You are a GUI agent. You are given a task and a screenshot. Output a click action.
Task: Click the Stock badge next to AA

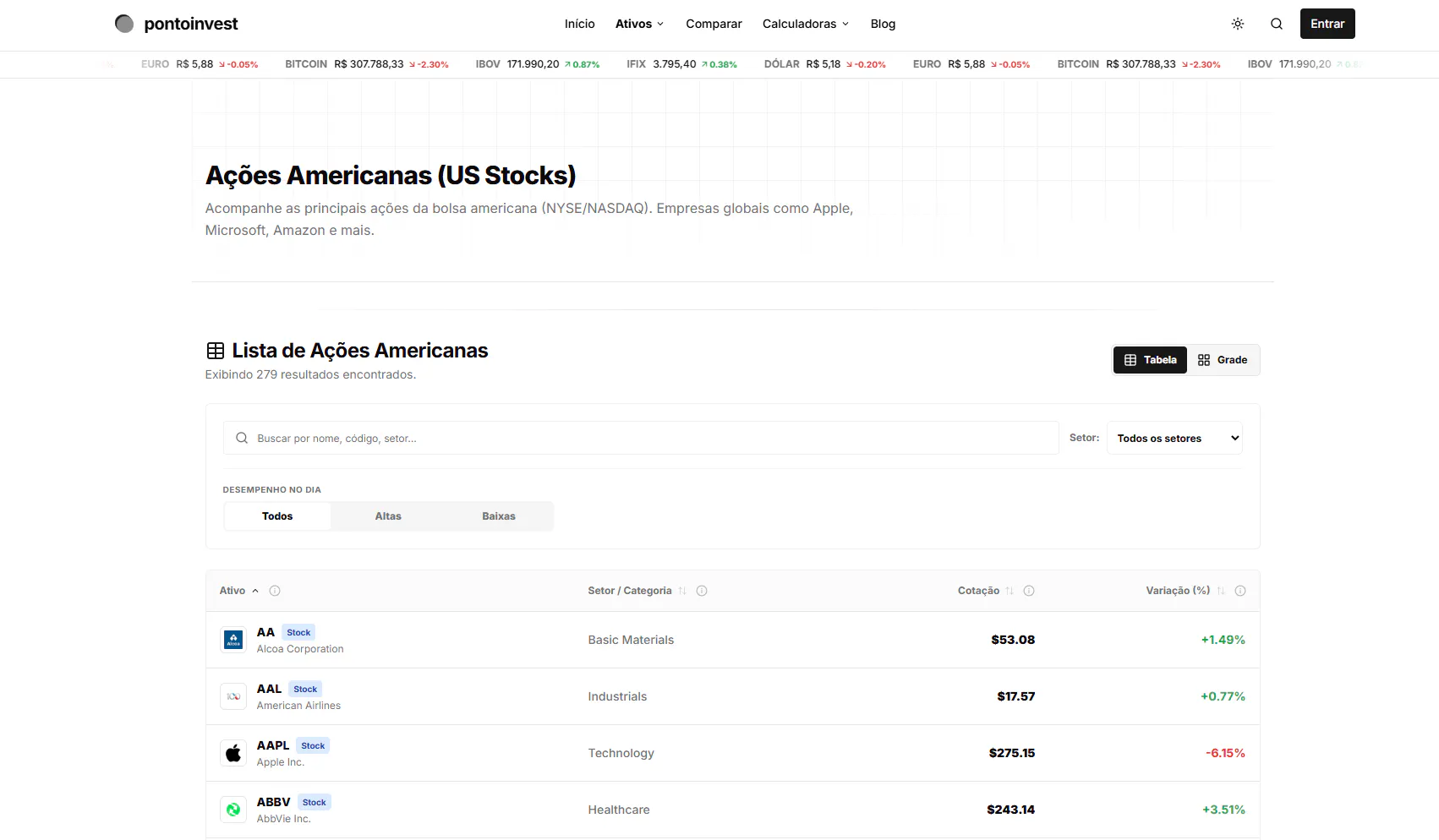(298, 632)
